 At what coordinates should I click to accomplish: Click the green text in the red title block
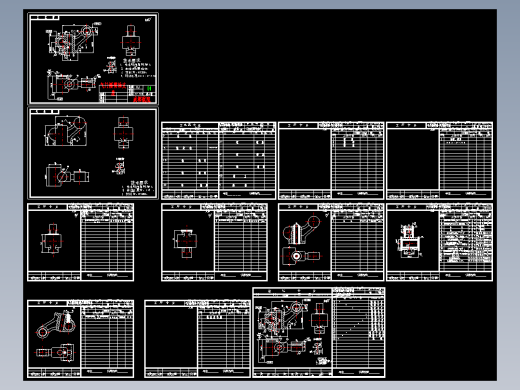(149, 89)
